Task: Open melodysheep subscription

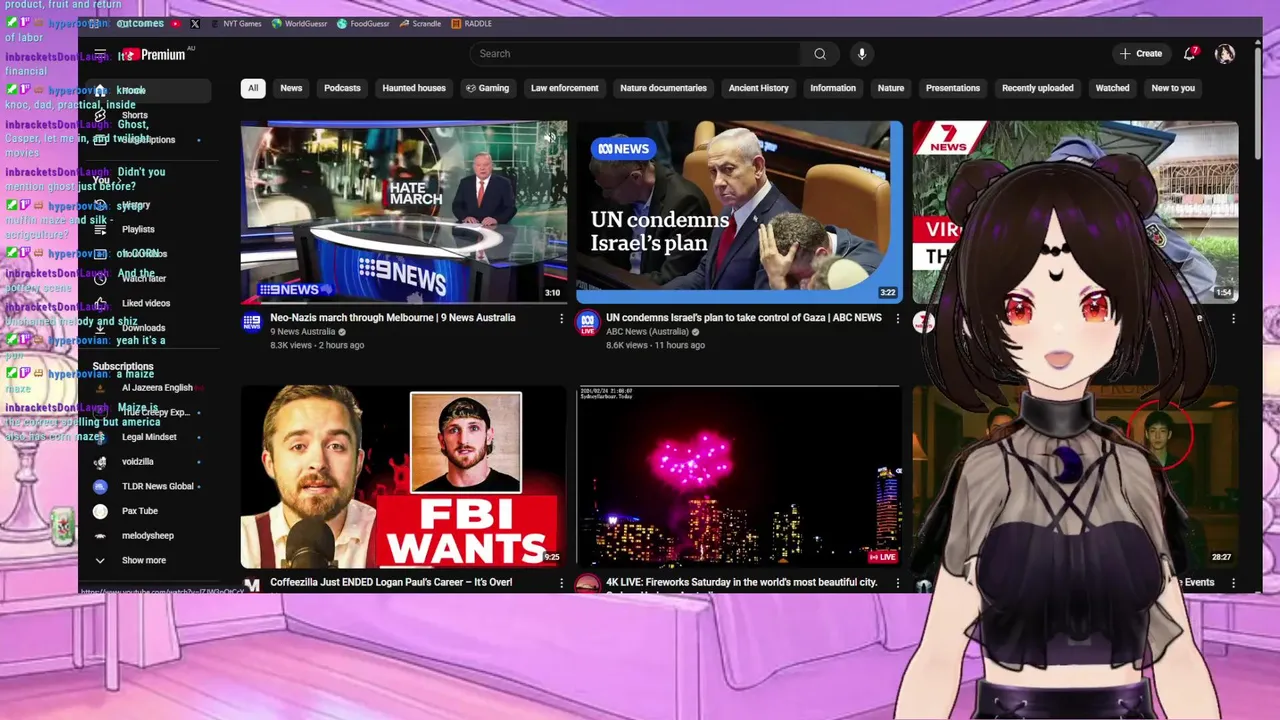Action: [148, 536]
